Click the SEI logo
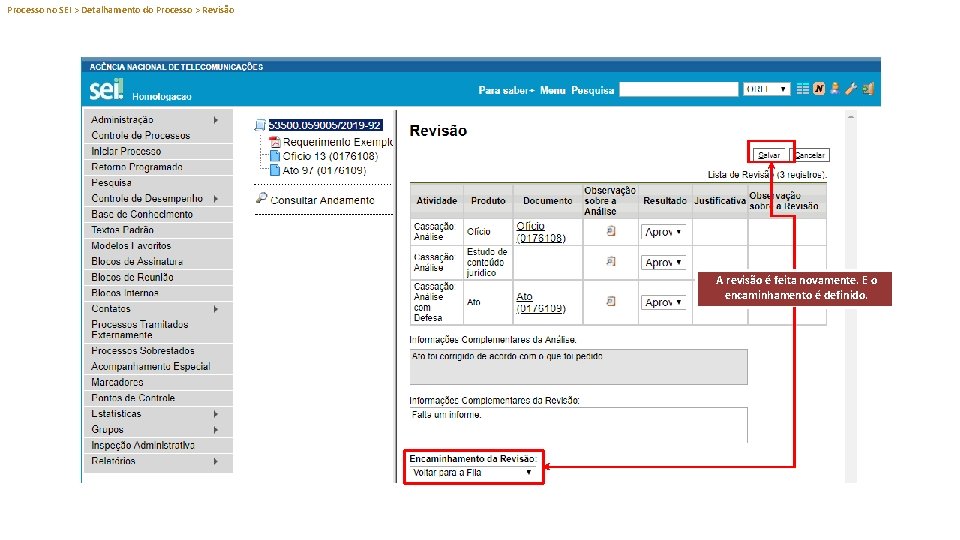960x540 pixels. point(107,89)
